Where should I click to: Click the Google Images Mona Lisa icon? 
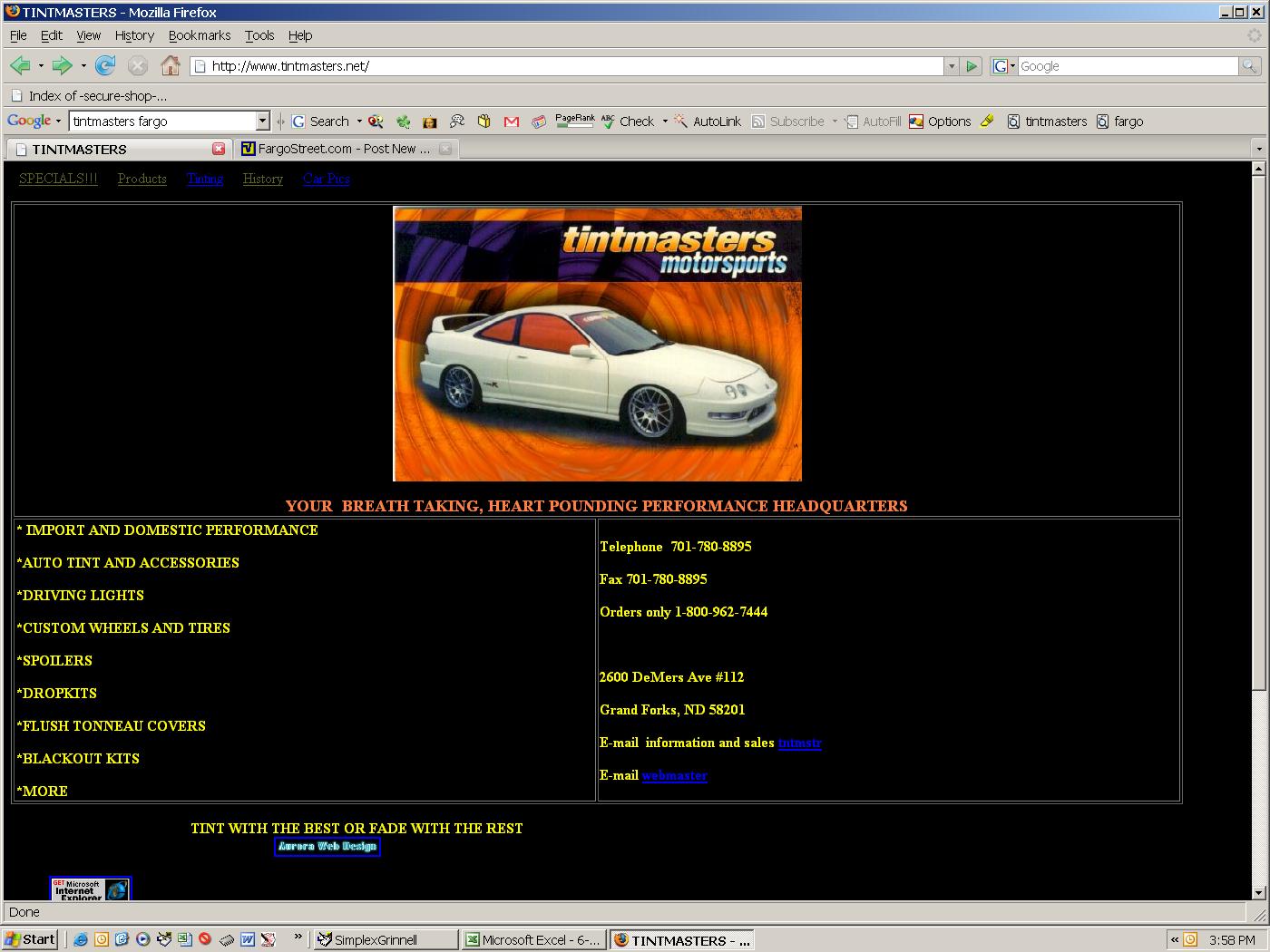[430, 121]
